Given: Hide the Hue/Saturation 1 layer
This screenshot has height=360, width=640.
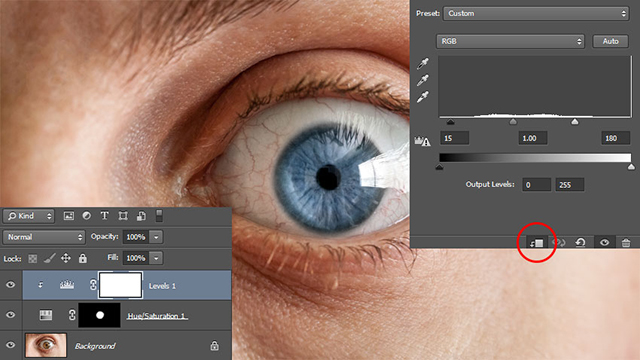Looking at the screenshot, I should (x=11, y=315).
